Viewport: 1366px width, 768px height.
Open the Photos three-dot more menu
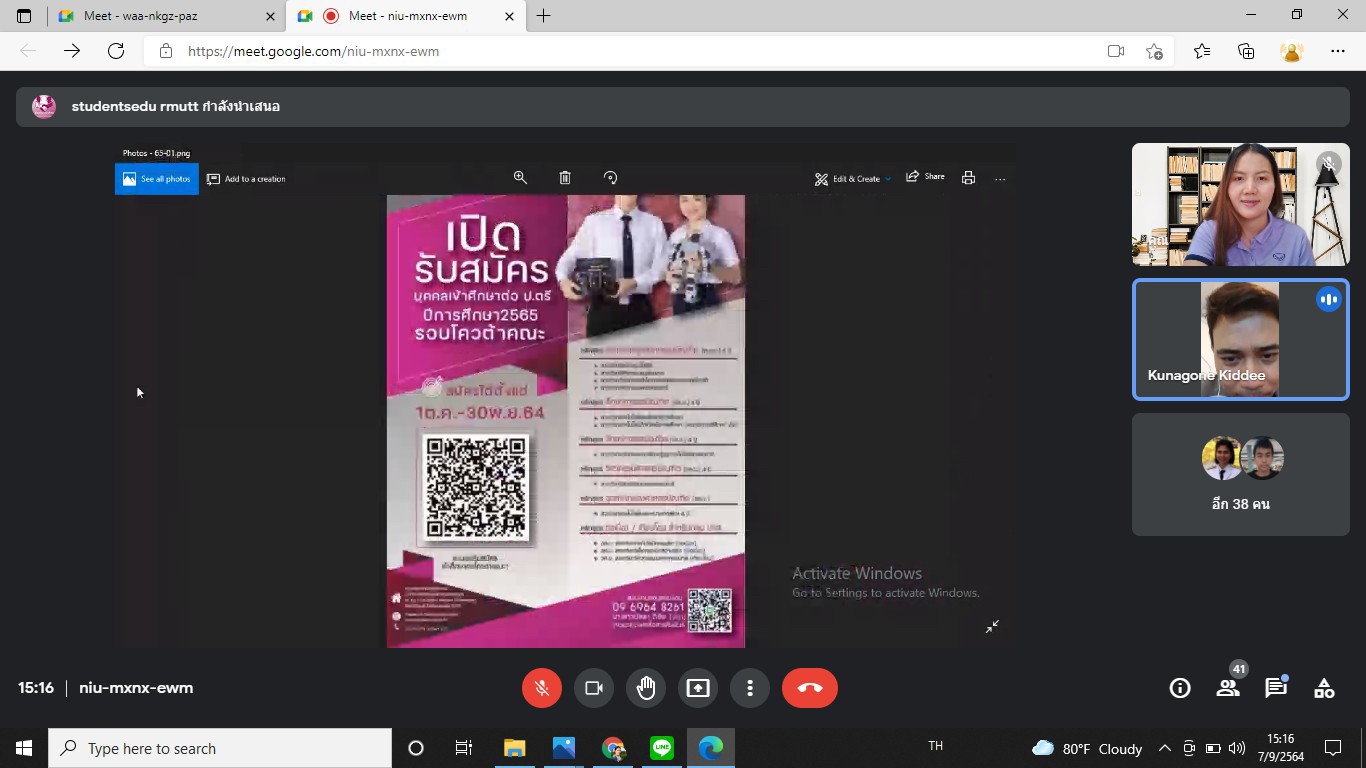point(1000,179)
